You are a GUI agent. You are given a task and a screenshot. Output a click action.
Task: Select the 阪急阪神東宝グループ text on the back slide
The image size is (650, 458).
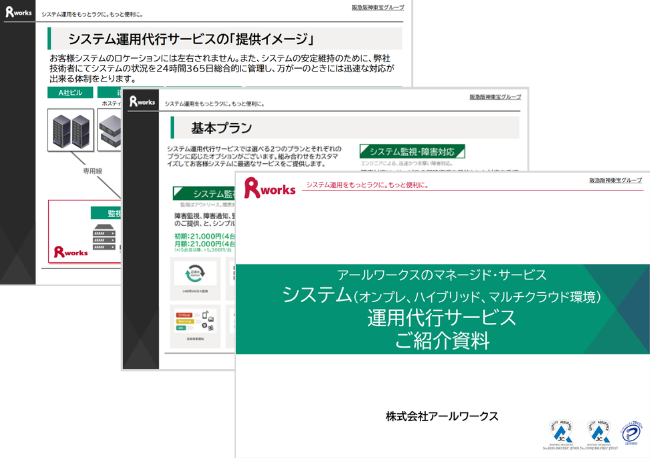pos(378,7)
